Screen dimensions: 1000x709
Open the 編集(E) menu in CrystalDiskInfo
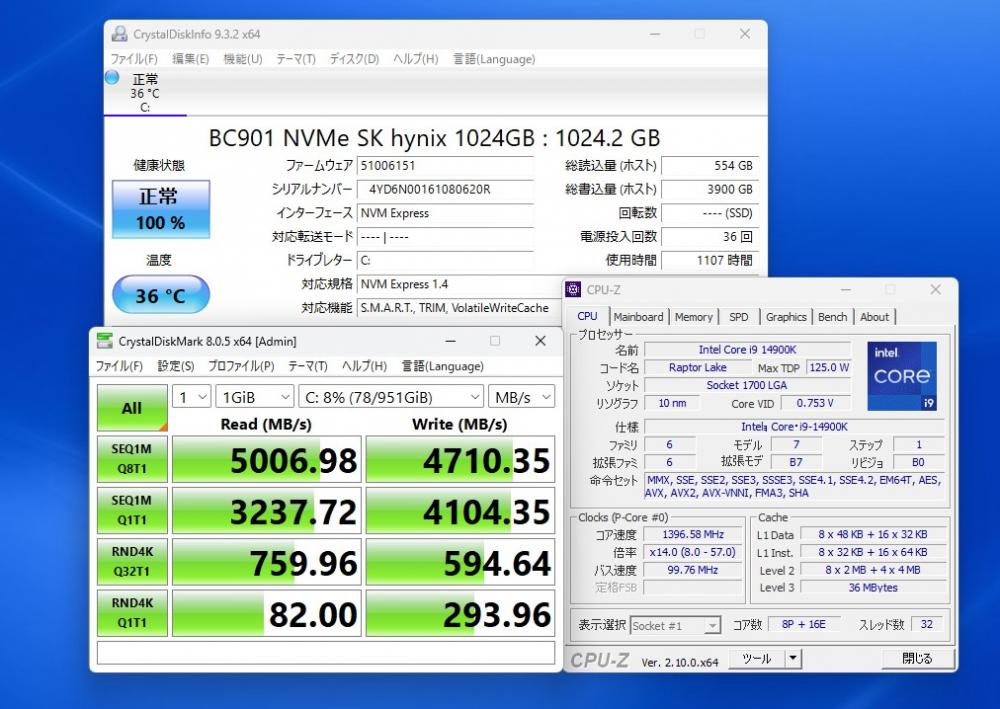point(191,59)
